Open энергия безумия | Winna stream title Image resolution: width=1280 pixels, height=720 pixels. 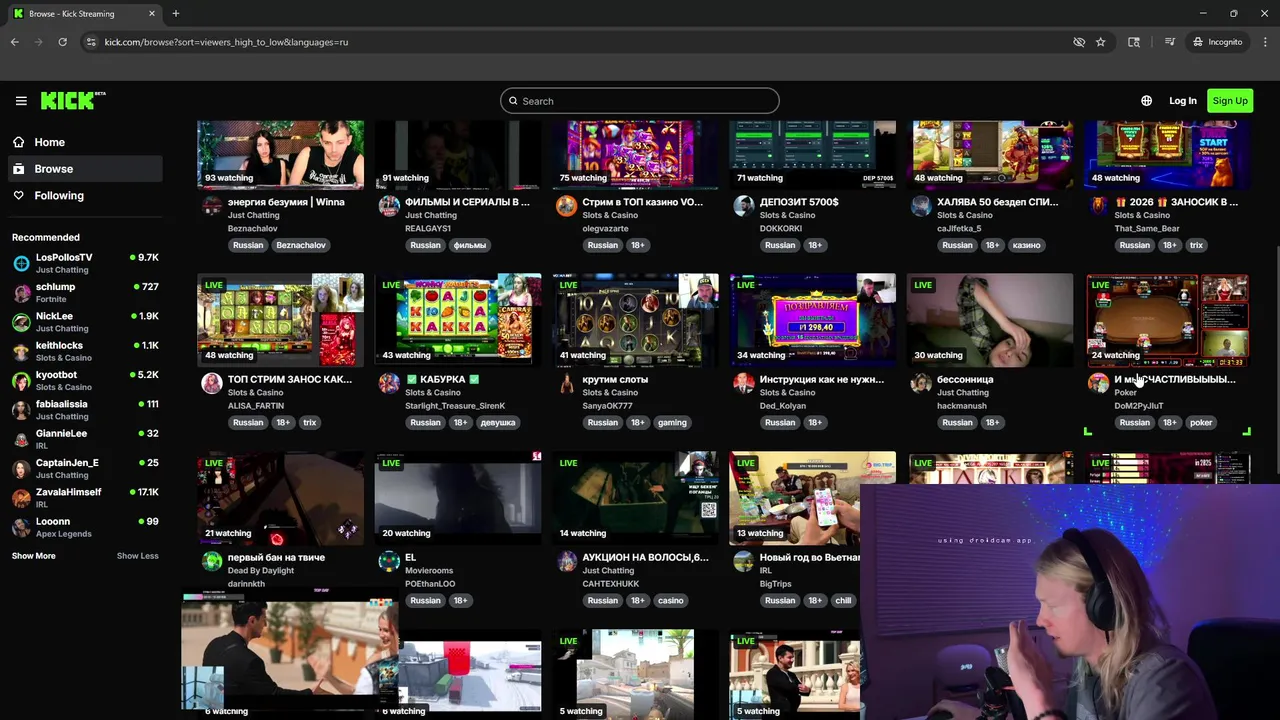(286, 202)
